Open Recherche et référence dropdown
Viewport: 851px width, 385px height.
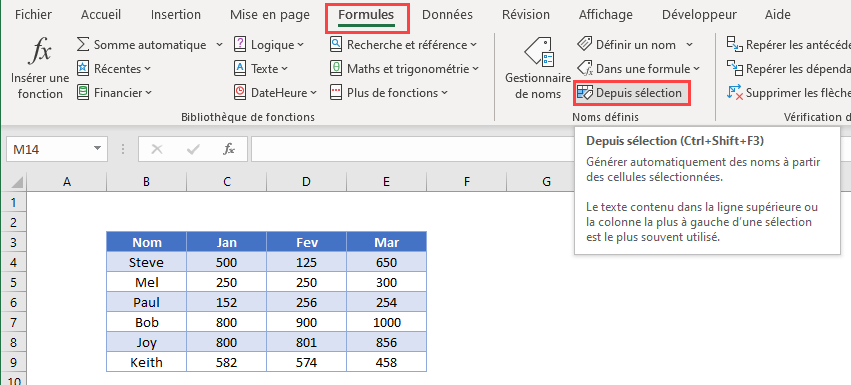[x=404, y=45]
